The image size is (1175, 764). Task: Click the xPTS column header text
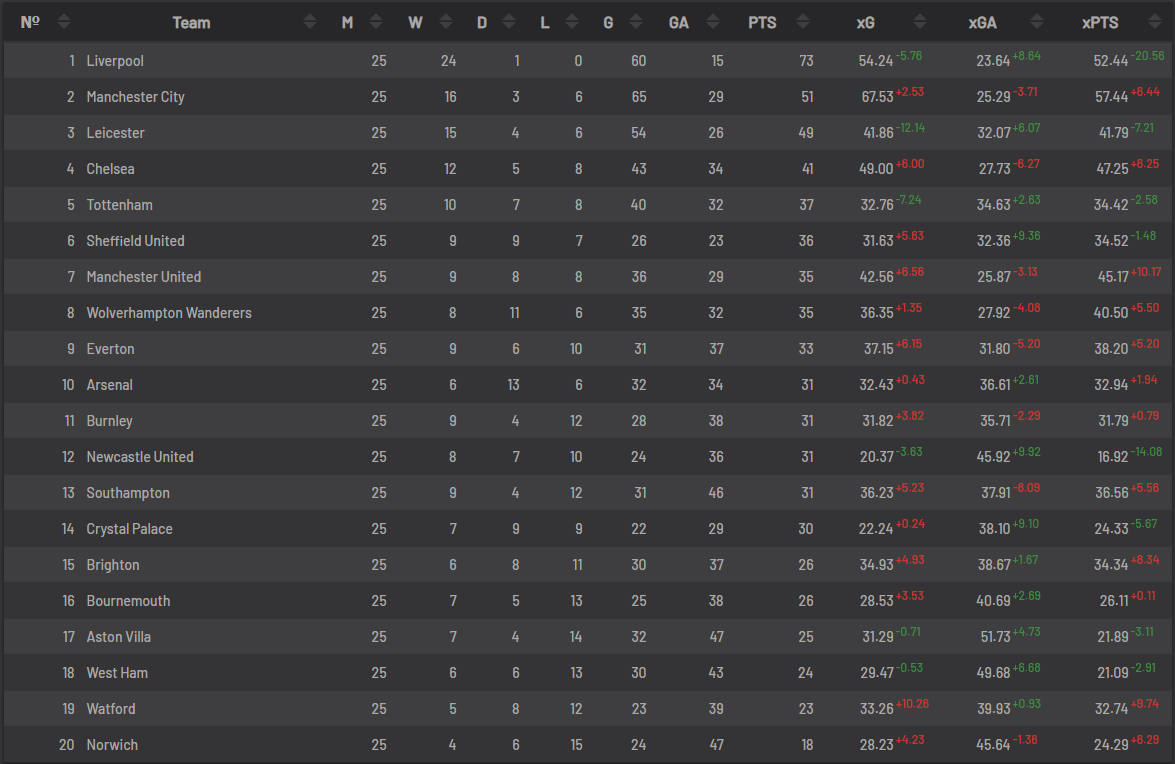coord(1100,22)
